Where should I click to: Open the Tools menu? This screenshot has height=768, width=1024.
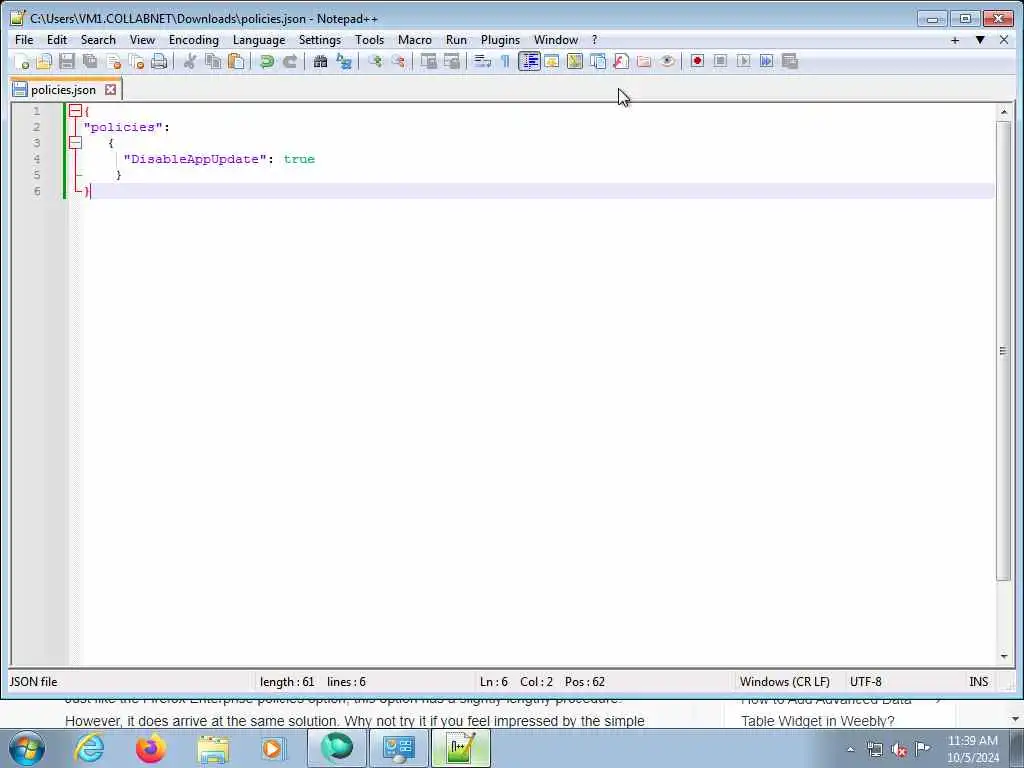(370, 40)
